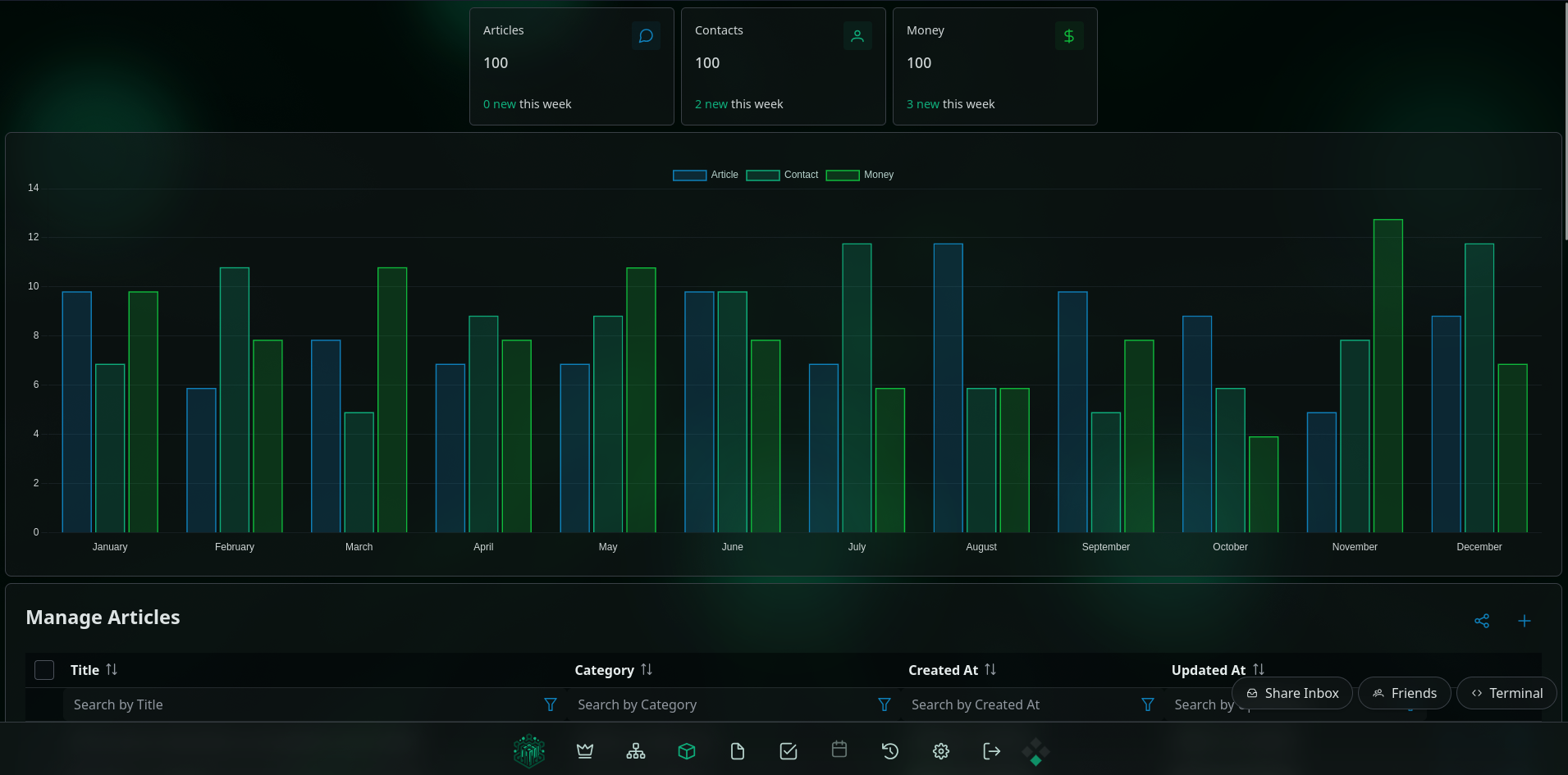Open Settings from the bottom navigation
The image size is (1568, 775).
pos(940,751)
